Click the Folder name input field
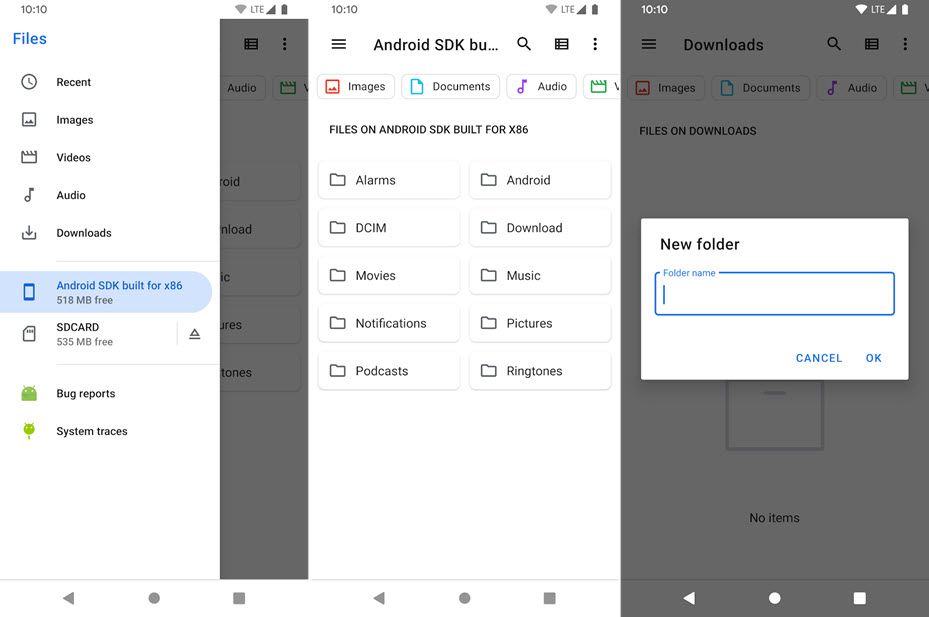The height and width of the screenshot is (617, 929). [x=774, y=293]
